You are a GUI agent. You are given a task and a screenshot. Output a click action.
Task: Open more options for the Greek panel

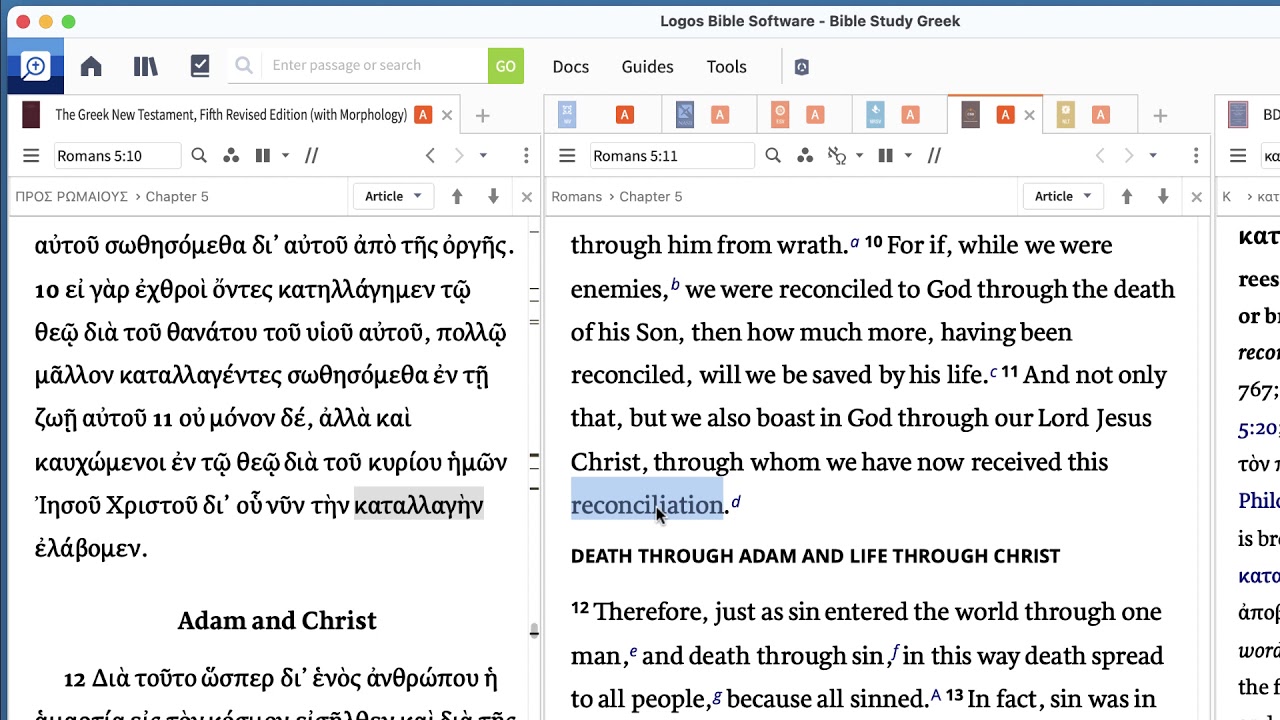click(x=526, y=156)
